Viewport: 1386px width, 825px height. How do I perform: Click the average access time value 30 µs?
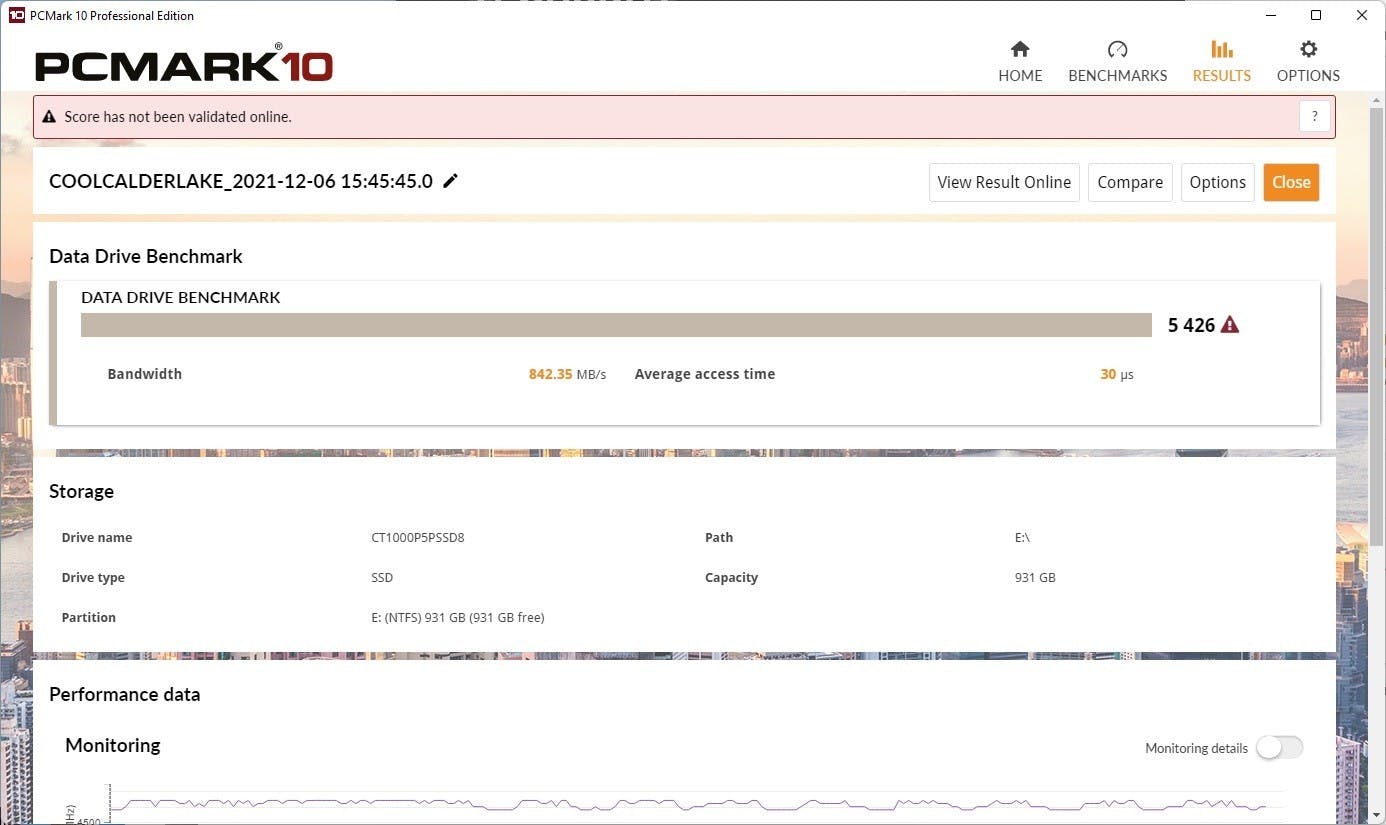pos(1117,374)
